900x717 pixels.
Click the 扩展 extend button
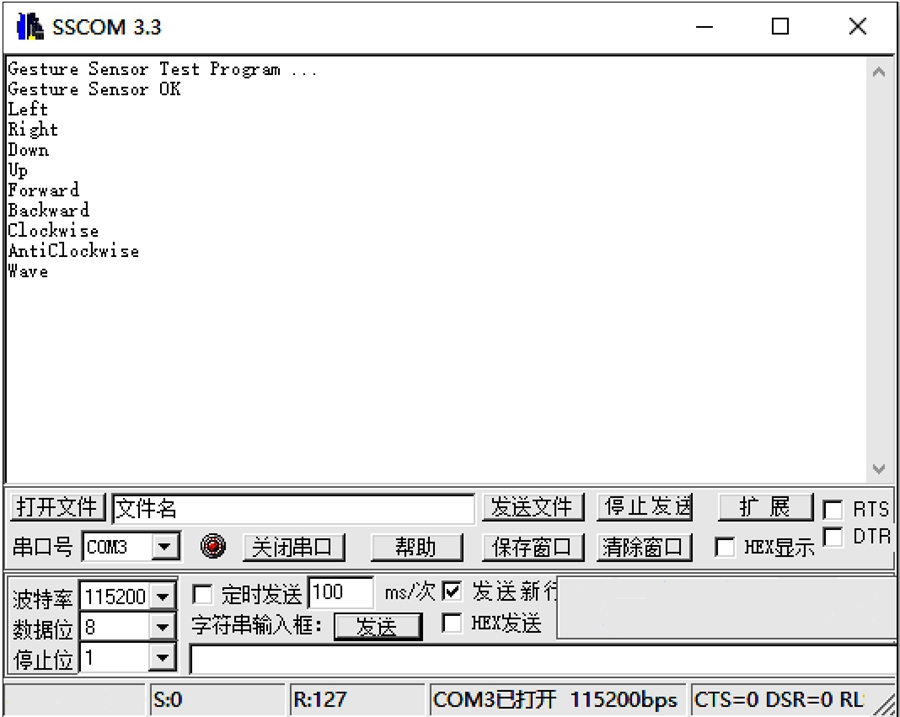coord(765,507)
